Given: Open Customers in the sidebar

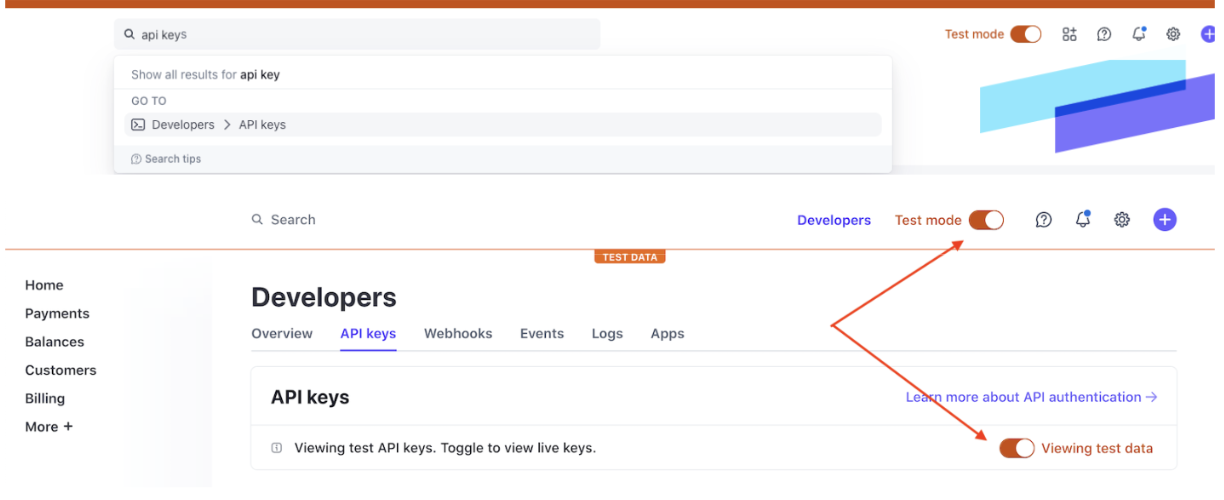Looking at the screenshot, I should point(61,370).
